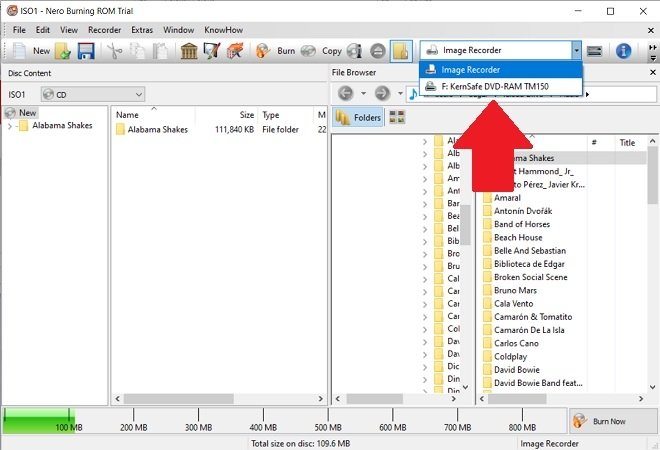Open disc info with the disc 'i' icon
Image resolution: width=660 pixels, height=450 pixels.
coord(354,51)
